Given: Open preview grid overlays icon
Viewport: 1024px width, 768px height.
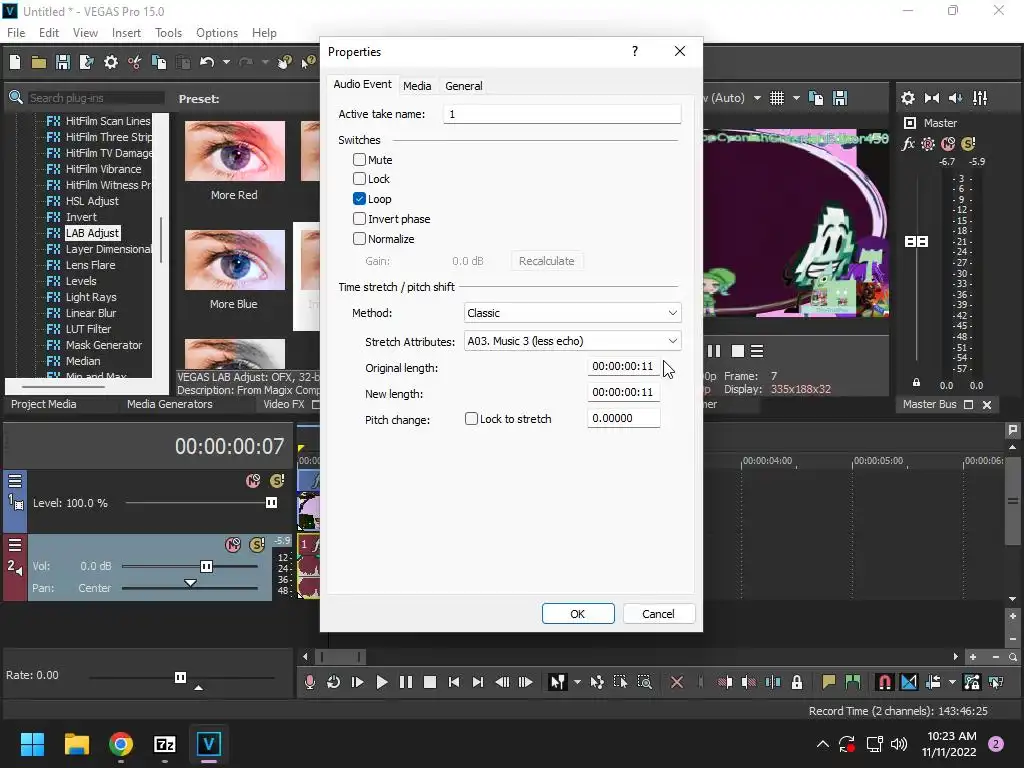Looking at the screenshot, I should pos(777,98).
